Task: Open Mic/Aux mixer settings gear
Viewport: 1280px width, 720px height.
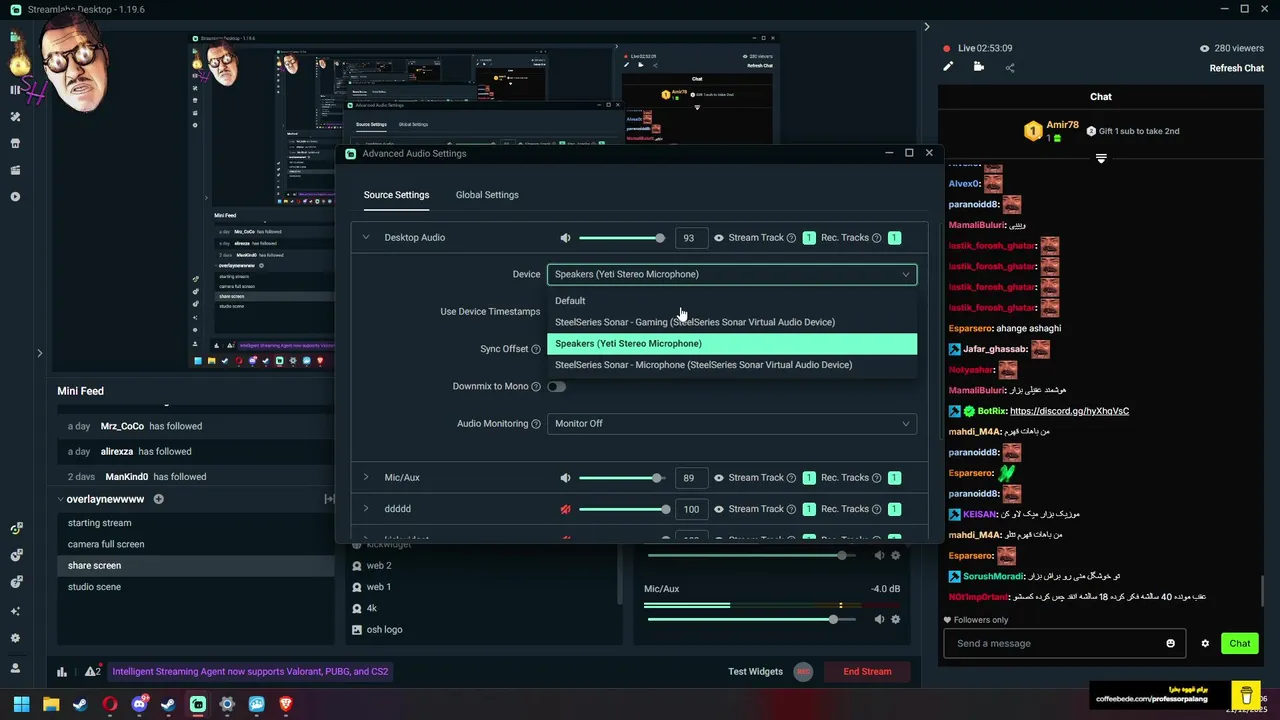Action: click(x=895, y=619)
